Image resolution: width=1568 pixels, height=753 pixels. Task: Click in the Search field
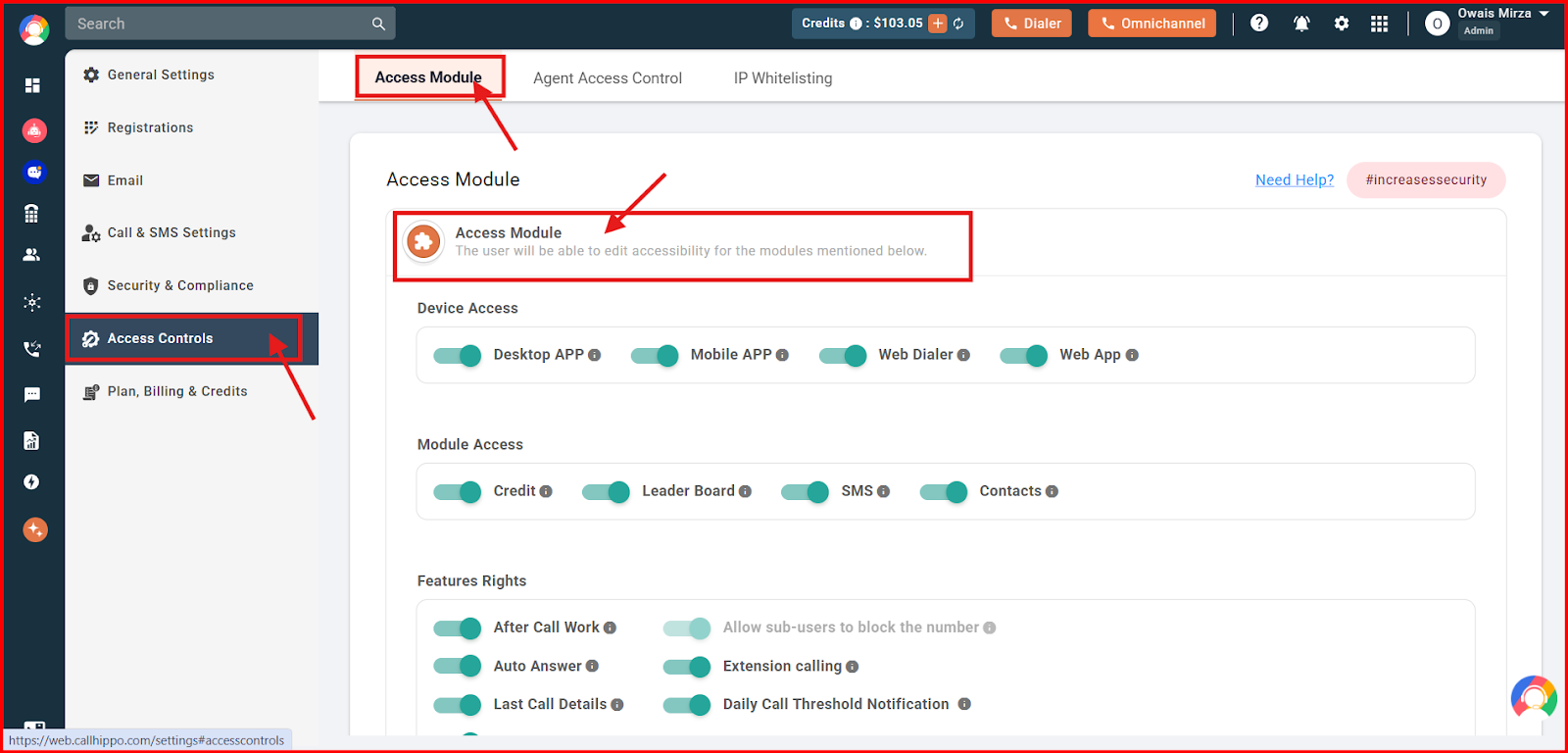tap(230, 24)
